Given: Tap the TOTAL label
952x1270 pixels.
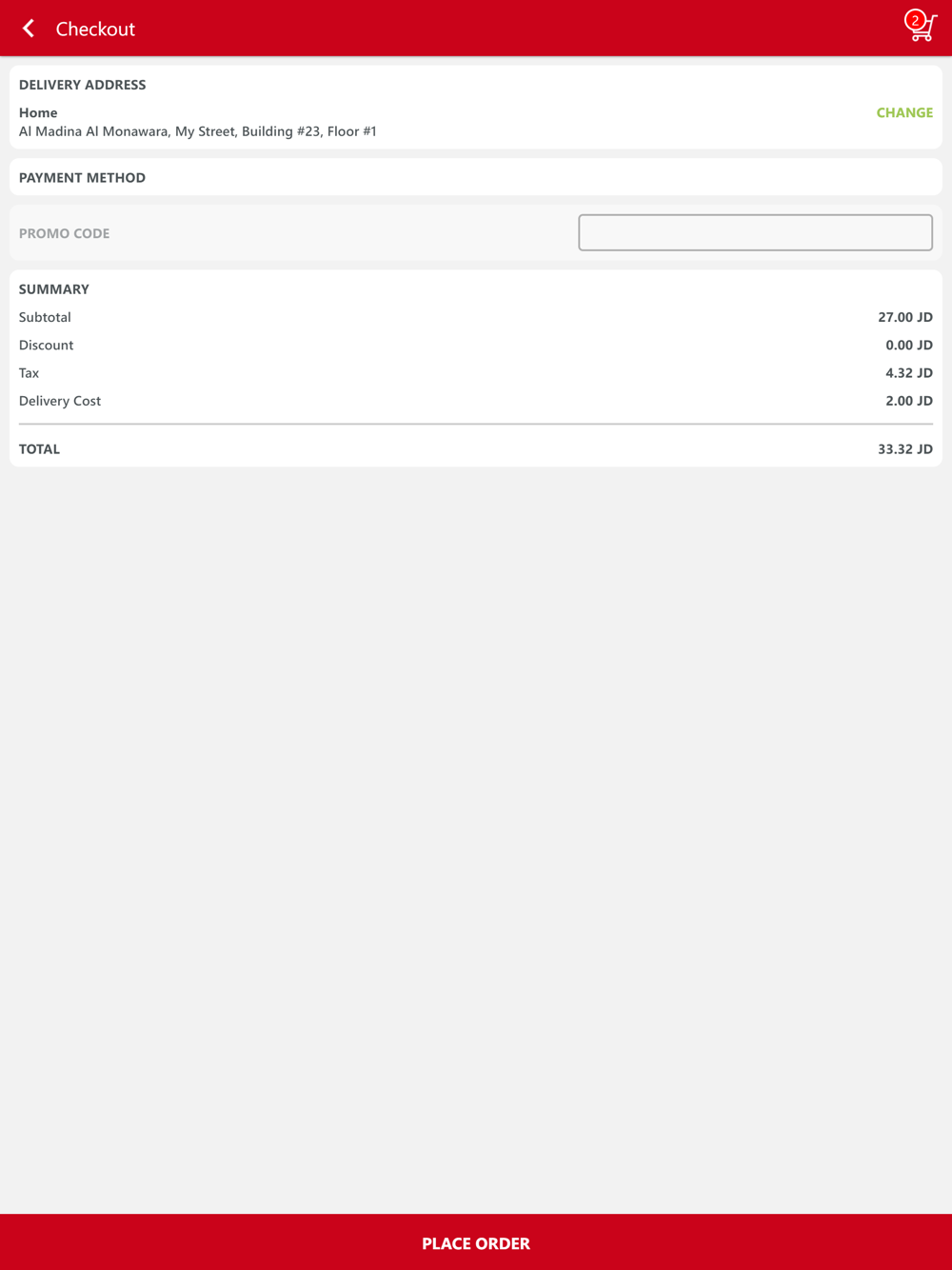Looking at the screenshot, I should coord(39,449).
